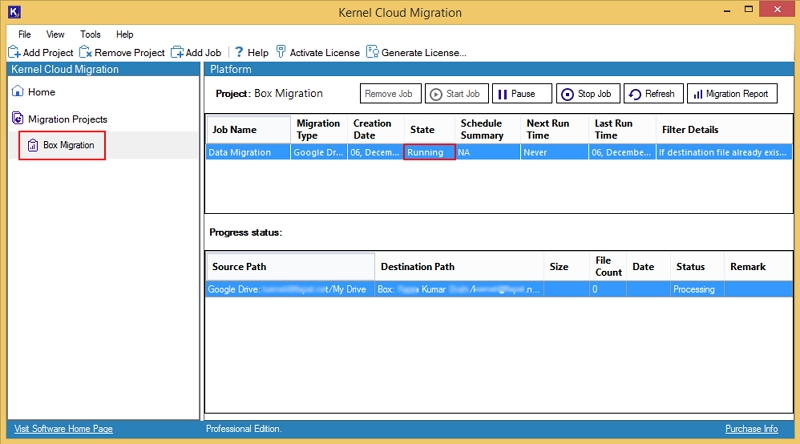Click the Processing status cell
The height and width of the screenshot is (444, 800).
[x=697, y=289]
